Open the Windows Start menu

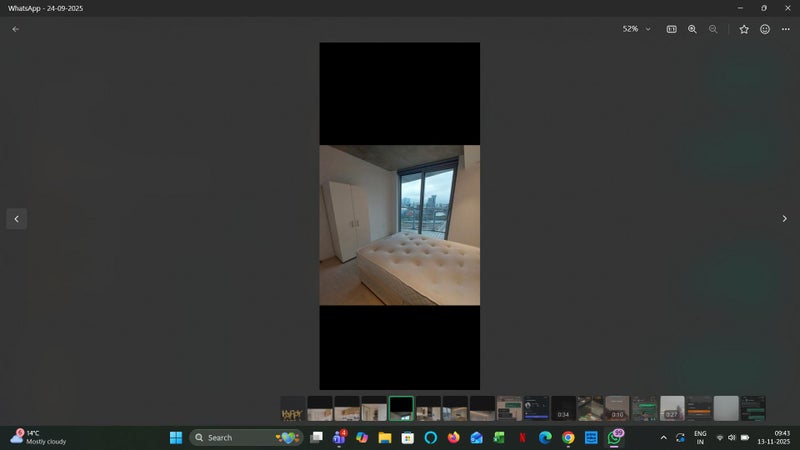pos(176,438)
